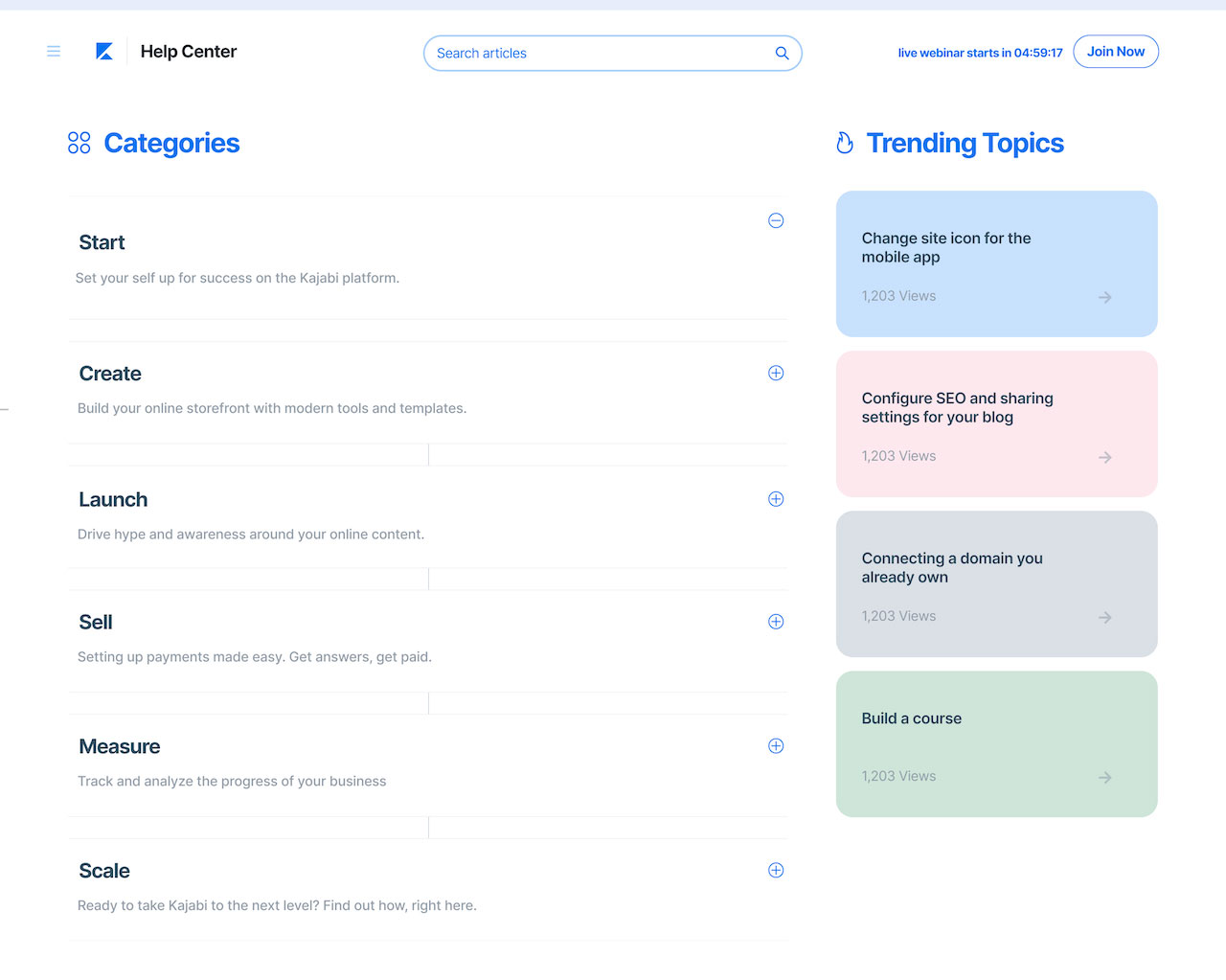Click the search magnifier icon
1226x980 pixels.
tap(782, 54)
